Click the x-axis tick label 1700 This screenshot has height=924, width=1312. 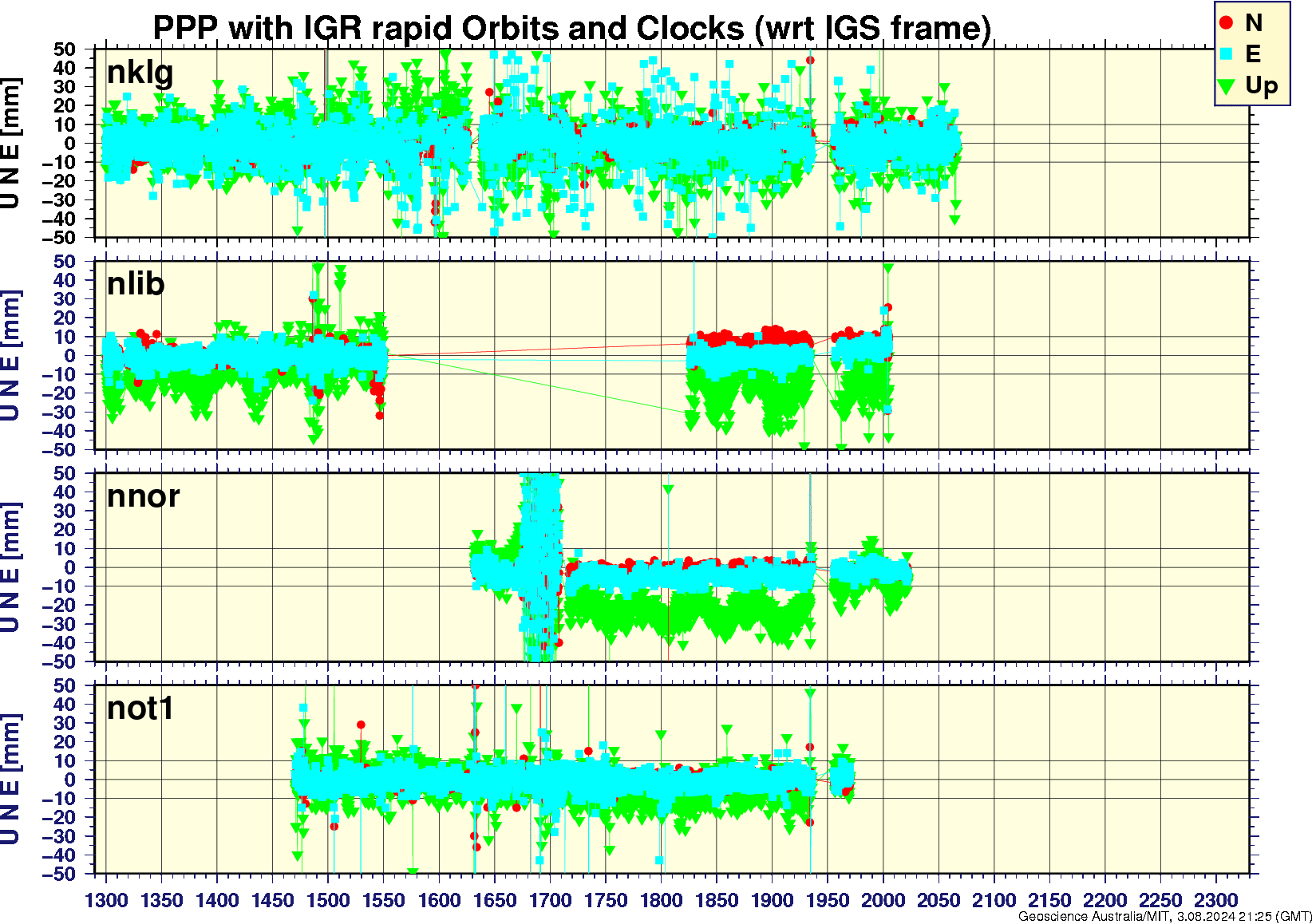(550, 900)
